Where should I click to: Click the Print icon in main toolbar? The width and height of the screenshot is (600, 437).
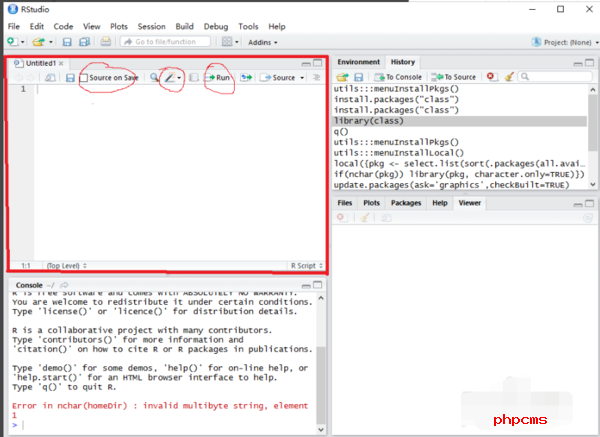point(106,41)
